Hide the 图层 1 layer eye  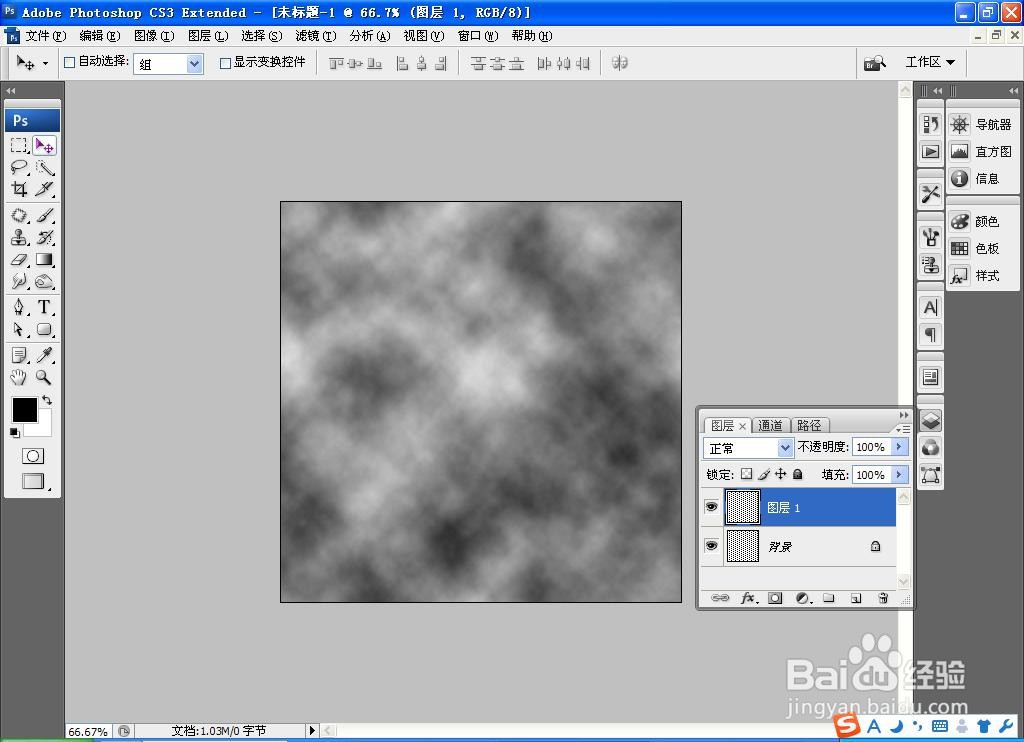point(712,507)
